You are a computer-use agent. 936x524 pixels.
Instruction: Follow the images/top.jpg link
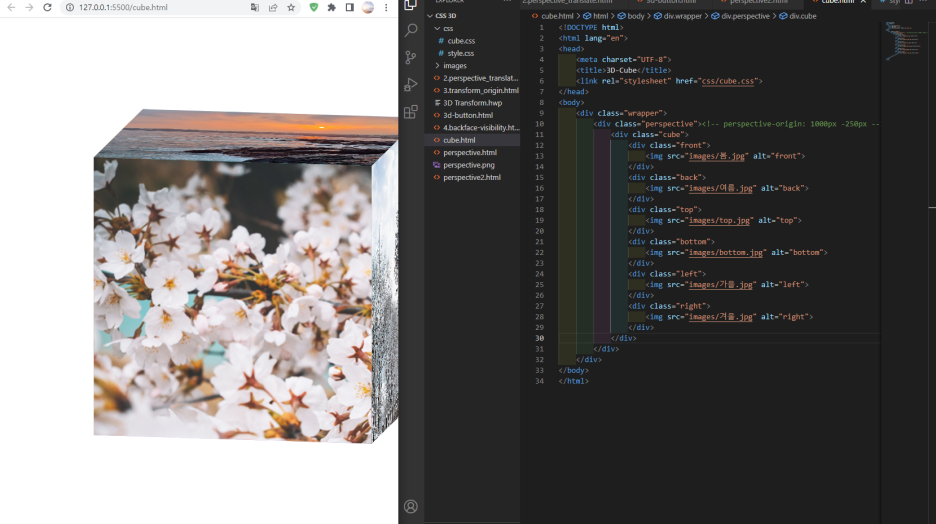point(719,221)
